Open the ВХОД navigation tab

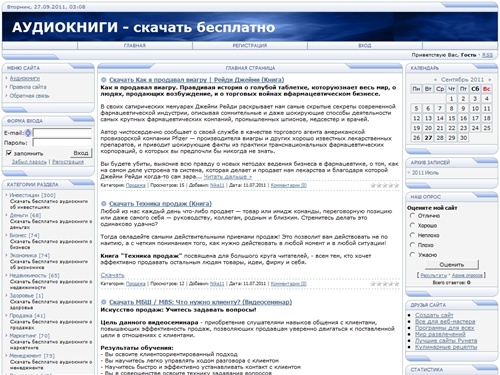click(x=365, y=45)
